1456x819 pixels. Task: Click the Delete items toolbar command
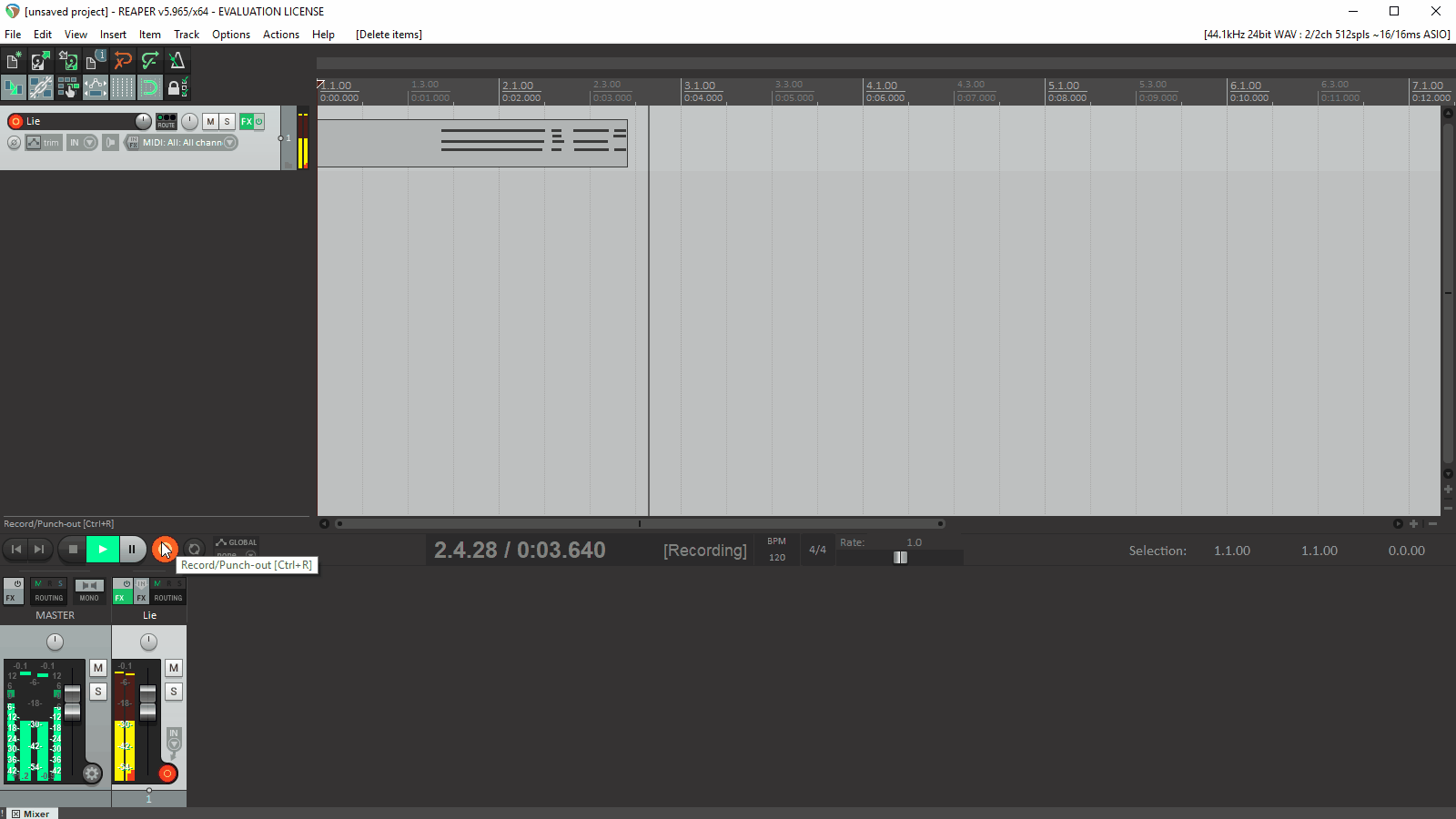click(x=388, y=35)
